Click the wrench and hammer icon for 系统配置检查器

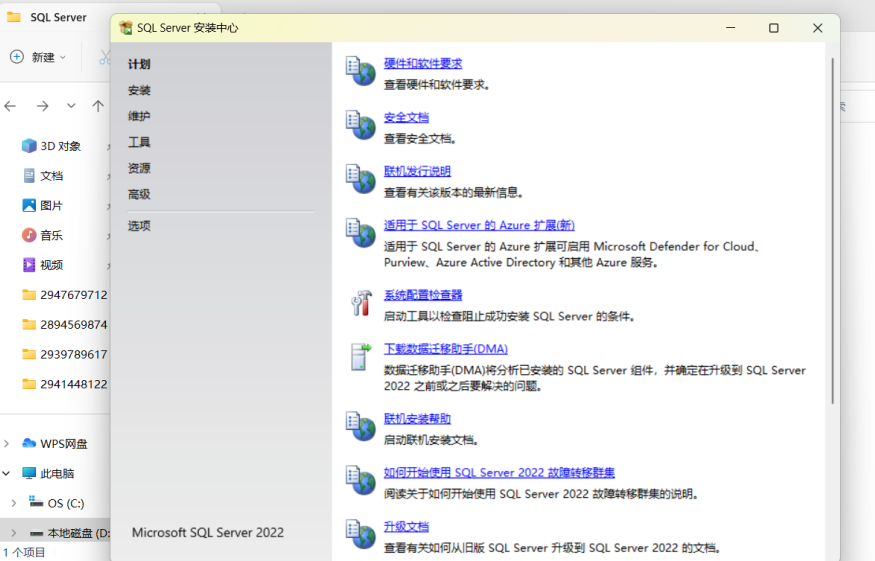pyautogui.click(x=361, y=303)
